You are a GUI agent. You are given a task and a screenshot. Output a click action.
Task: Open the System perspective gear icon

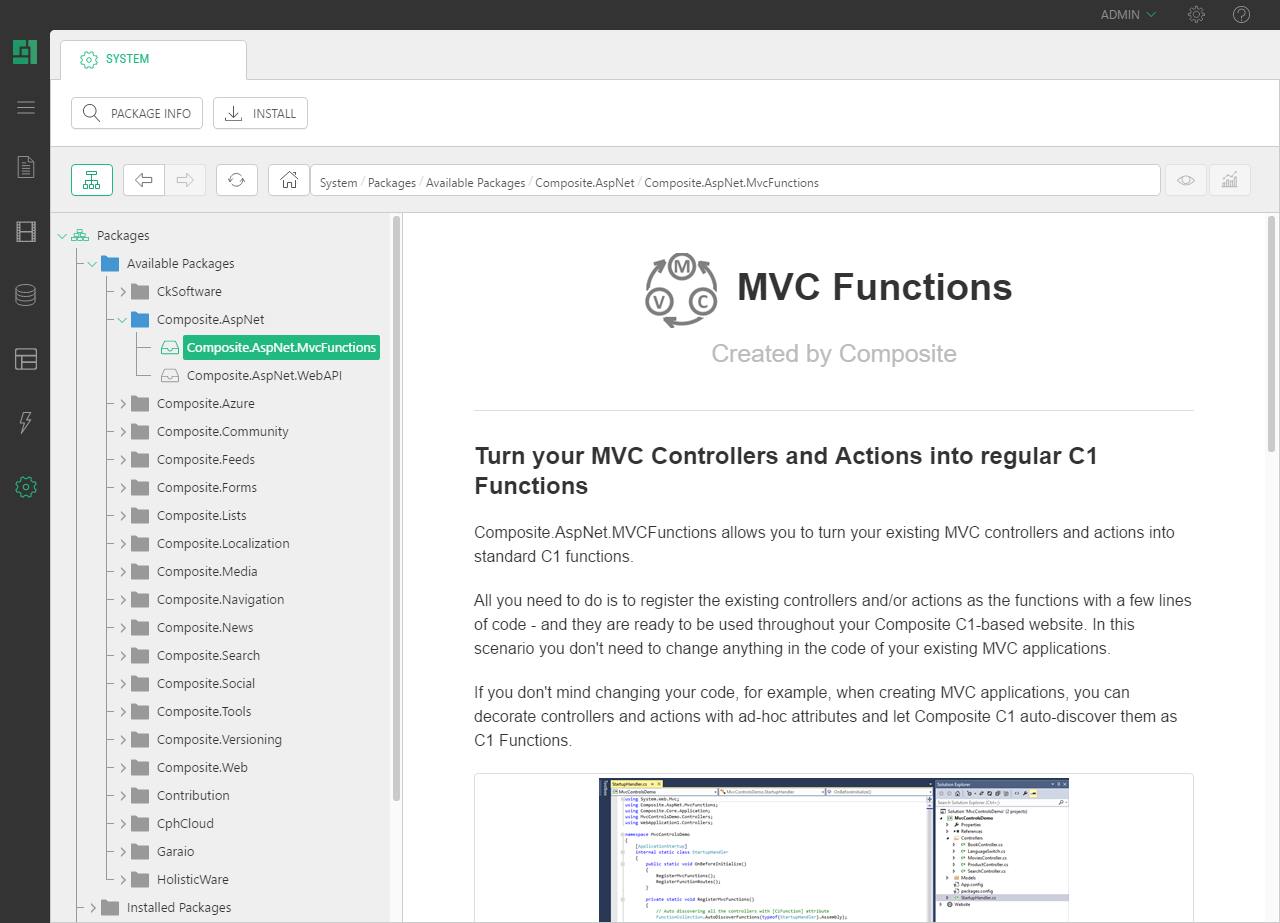pos(26,487)
